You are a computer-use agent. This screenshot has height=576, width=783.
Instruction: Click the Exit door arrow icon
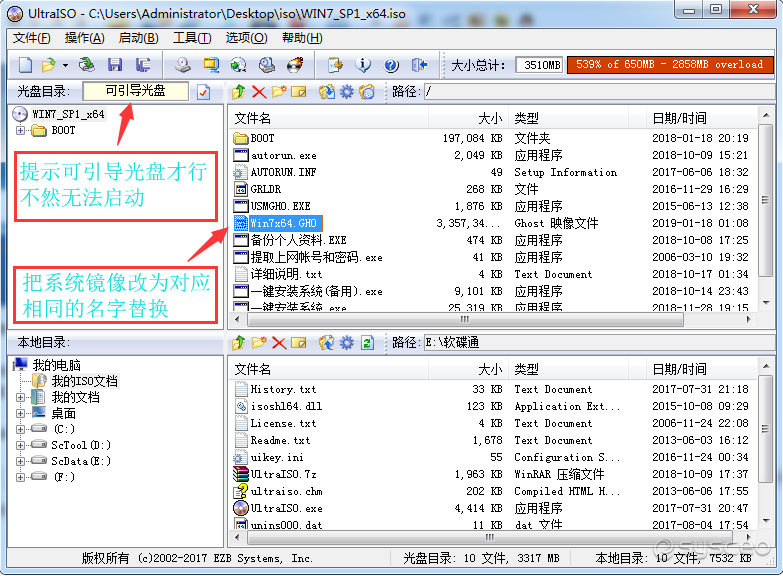[419, 65]
